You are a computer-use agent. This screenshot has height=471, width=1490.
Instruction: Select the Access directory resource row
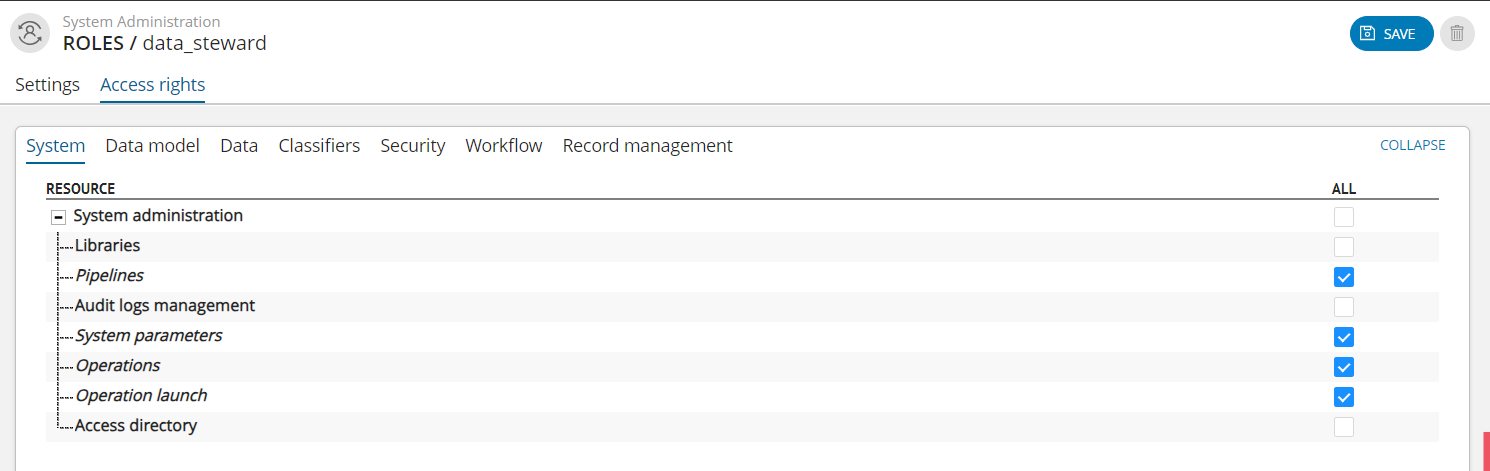click(742, 426)
